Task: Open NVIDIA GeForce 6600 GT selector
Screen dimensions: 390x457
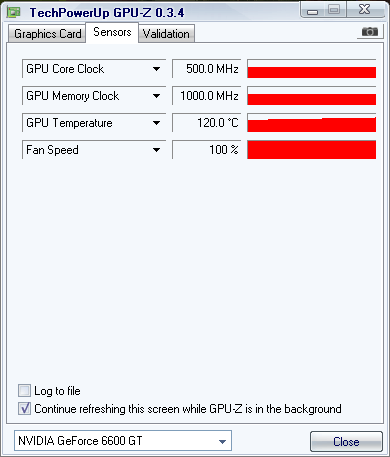Action: 123,441
